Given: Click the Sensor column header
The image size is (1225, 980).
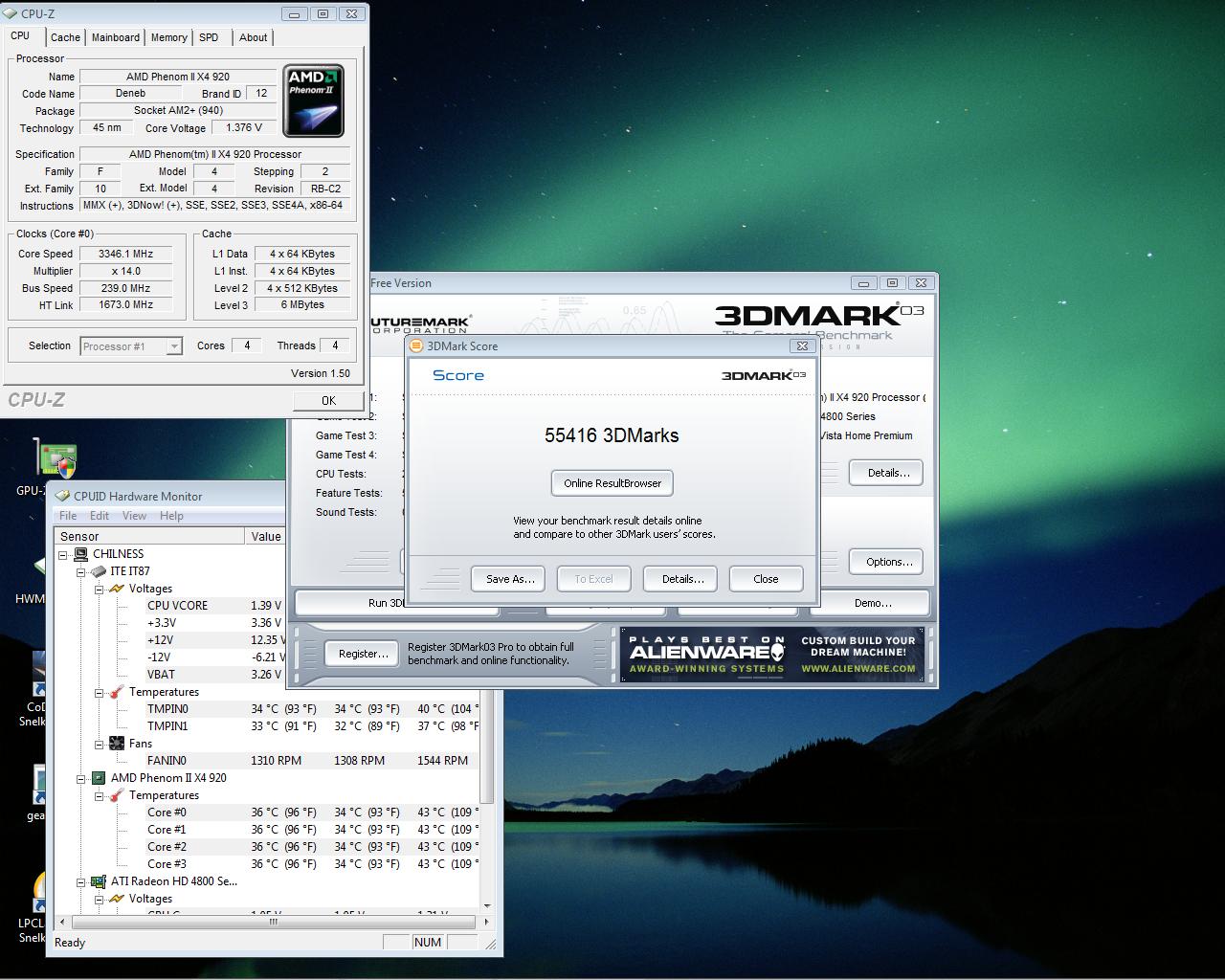Looking at the screenshot, I should tap(149, 537).
